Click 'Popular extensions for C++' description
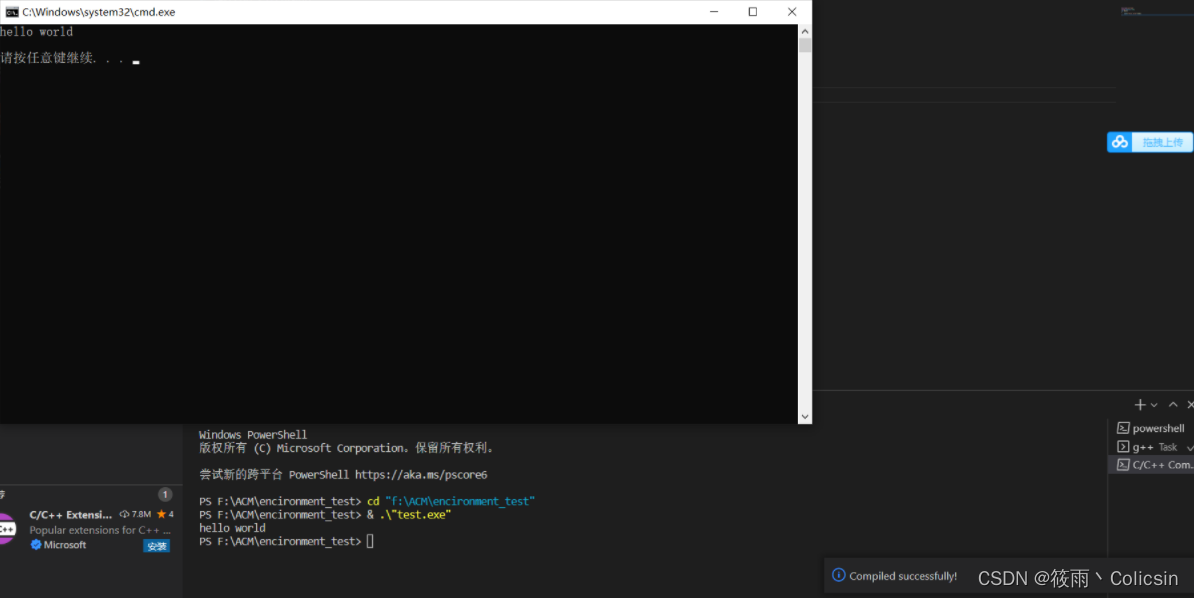1194x598 pixels. coord(100,530)
